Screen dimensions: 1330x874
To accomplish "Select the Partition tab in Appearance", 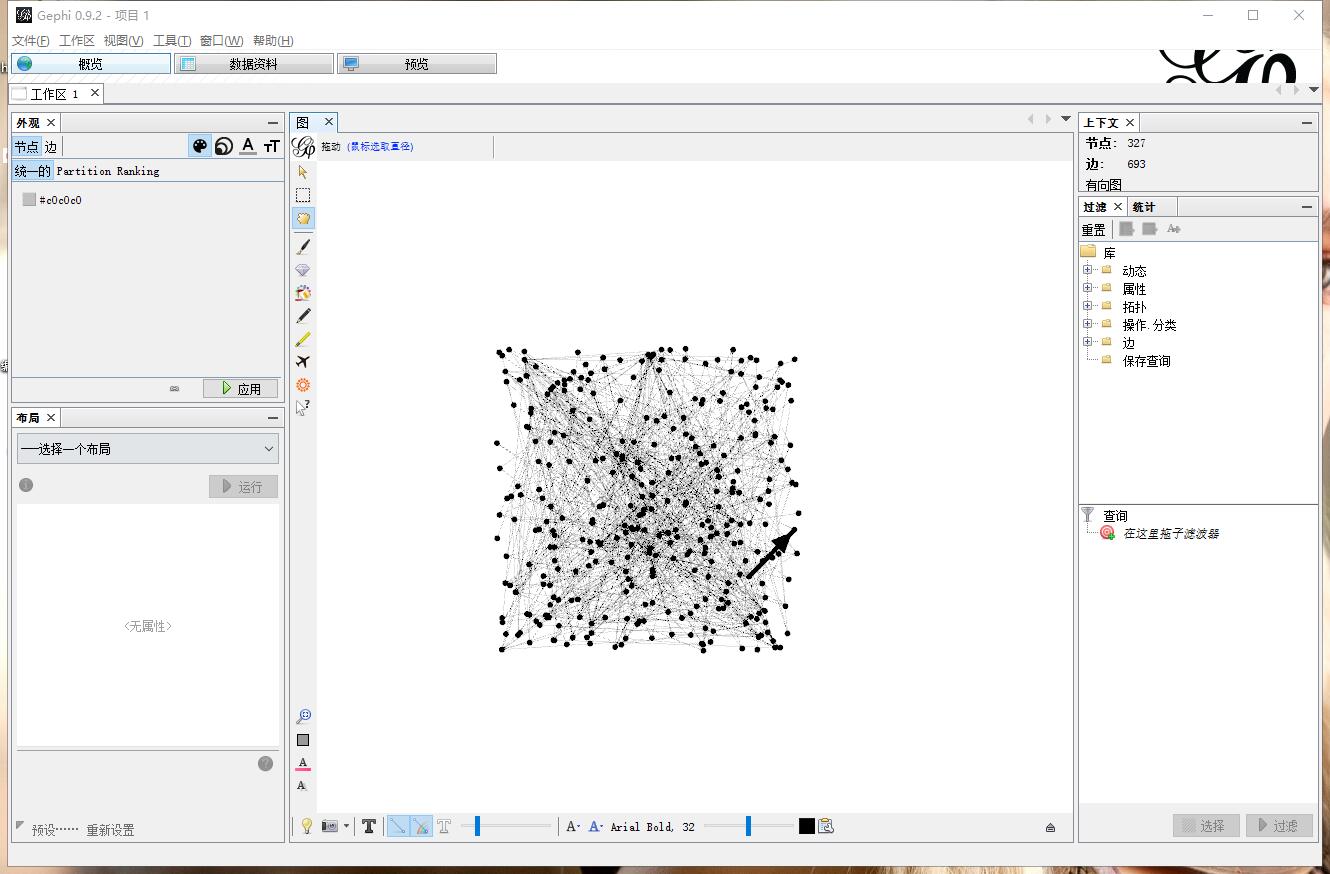I will tap(84, 171).
